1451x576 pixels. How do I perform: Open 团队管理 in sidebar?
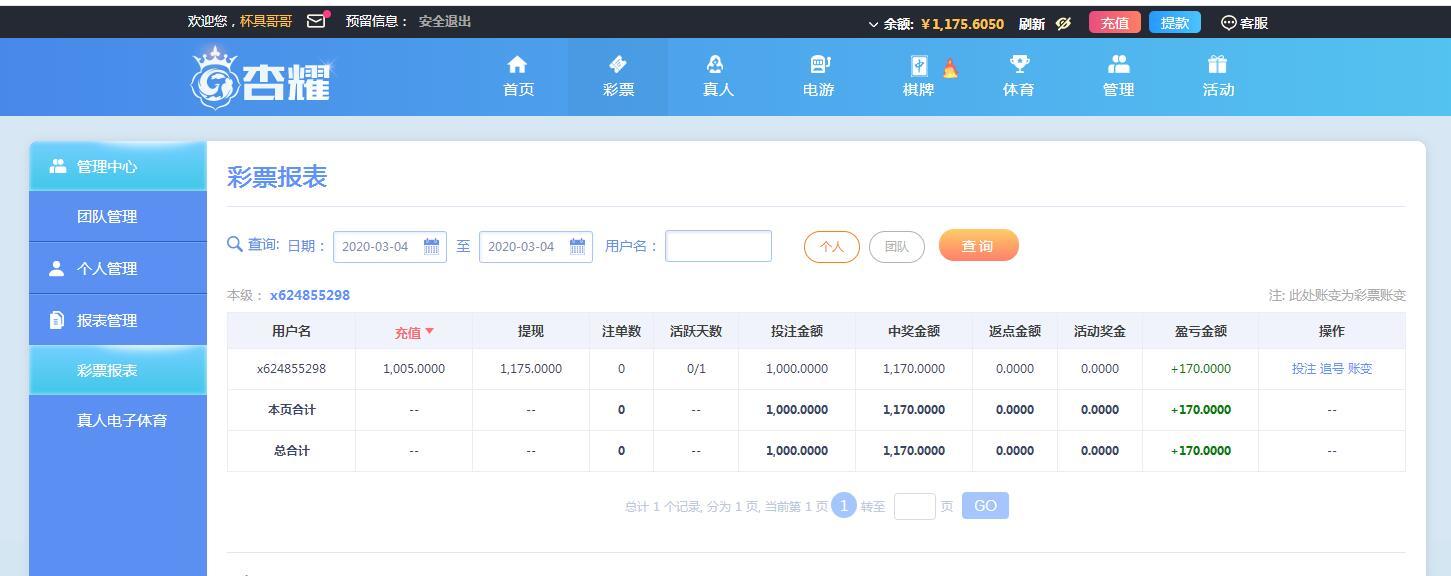107,217
